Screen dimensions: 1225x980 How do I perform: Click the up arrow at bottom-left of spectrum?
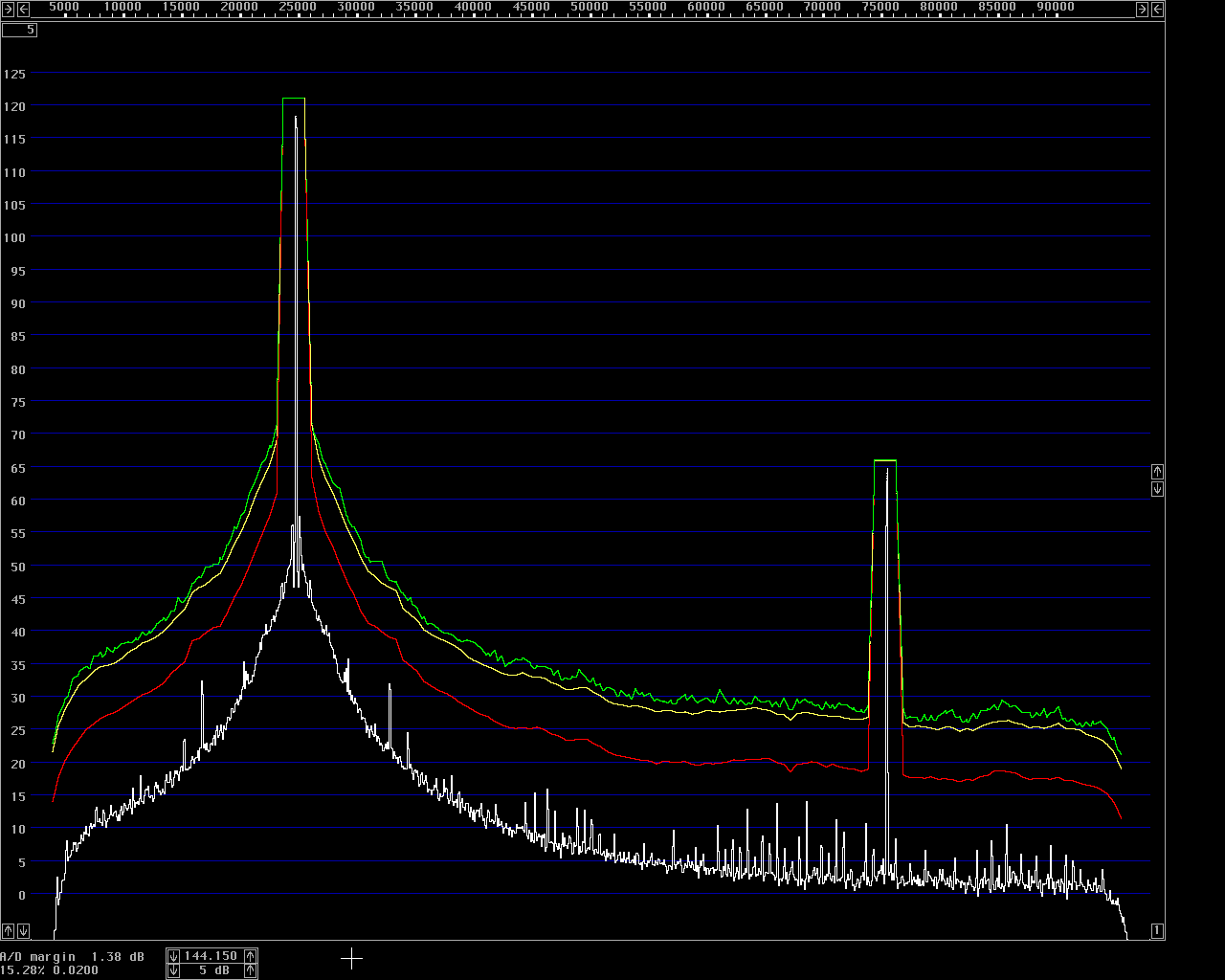click(9, 930)
